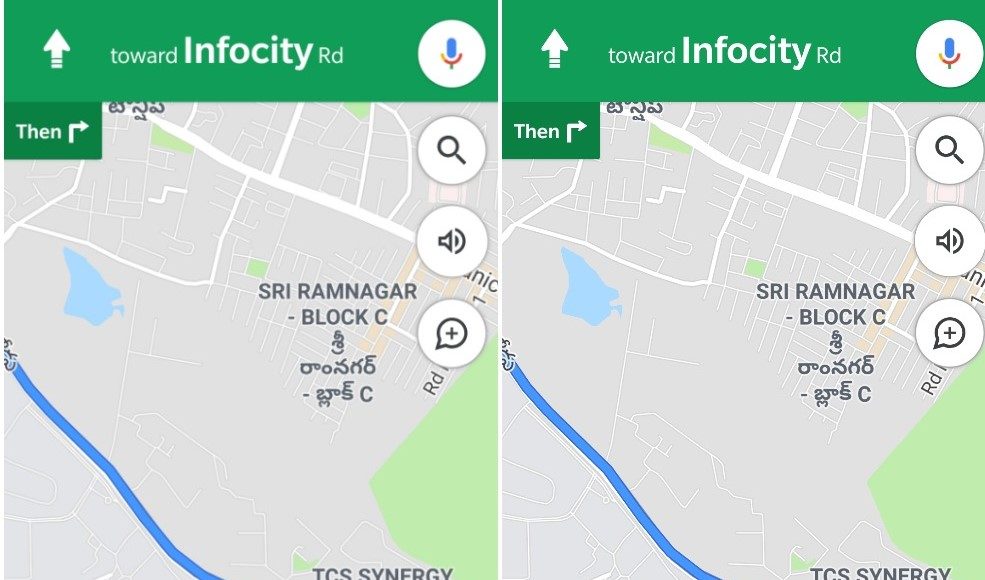The height and width of the screenshot is (580, 985).
Task: Expand the 'Then' next-turn chip in right screenshot
Action: pos(550,131)
